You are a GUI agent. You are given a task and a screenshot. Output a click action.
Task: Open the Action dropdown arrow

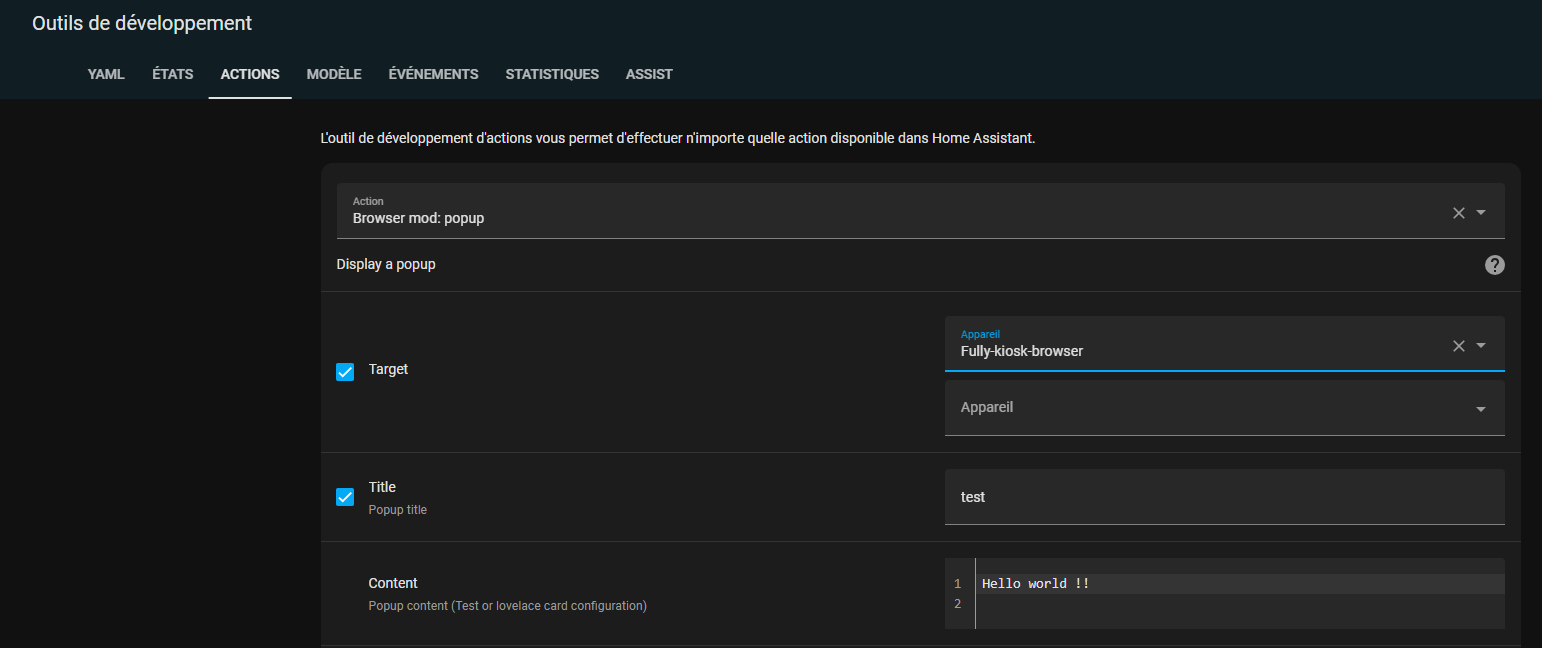1481,212
